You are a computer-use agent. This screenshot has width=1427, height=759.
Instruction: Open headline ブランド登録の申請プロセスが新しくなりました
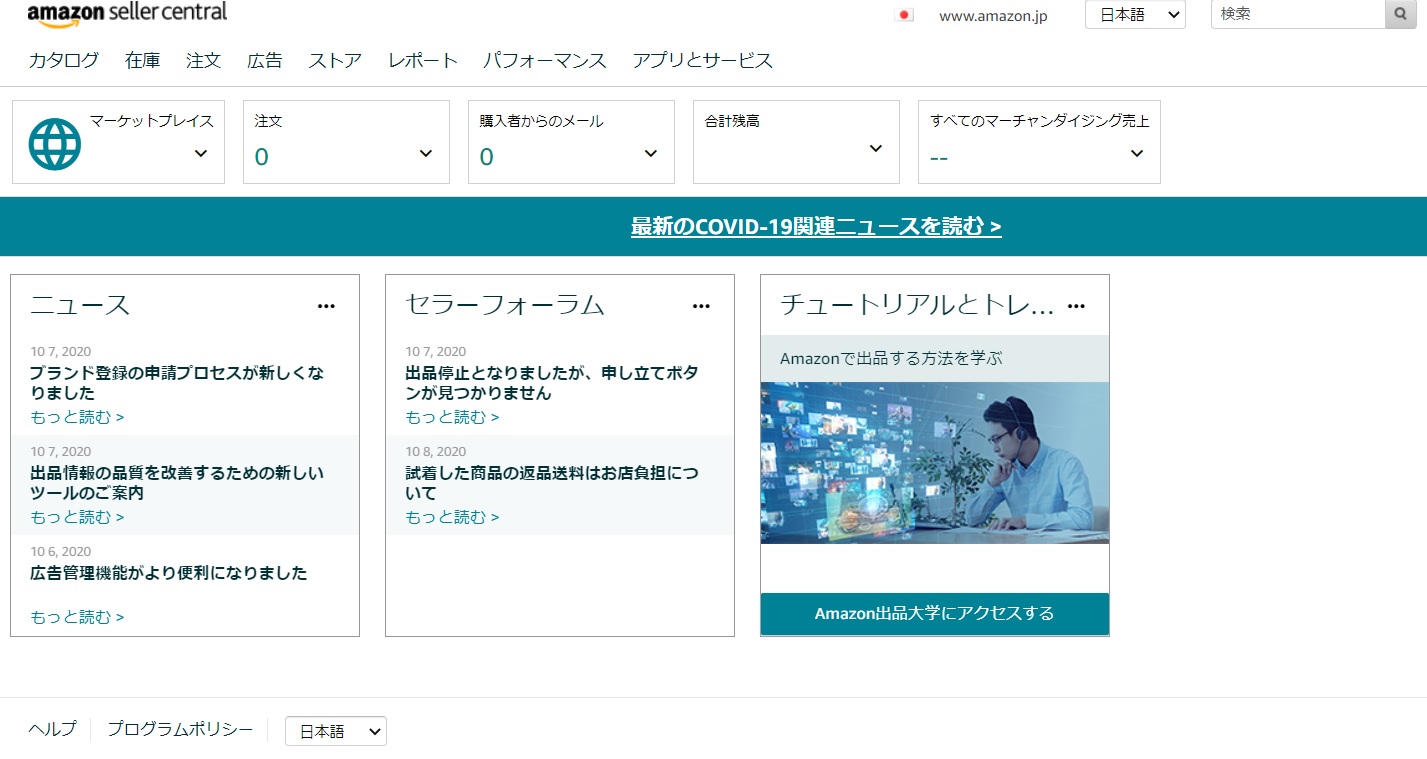point(177,383)
